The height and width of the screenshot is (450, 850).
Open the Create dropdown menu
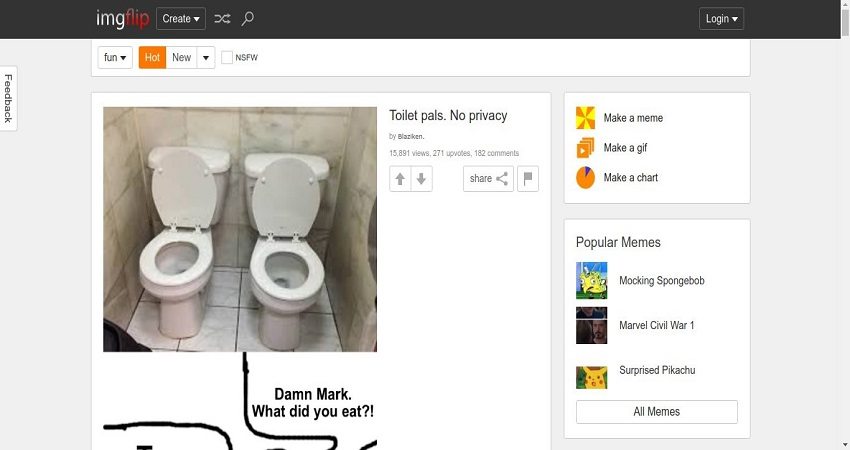[181, 18]
